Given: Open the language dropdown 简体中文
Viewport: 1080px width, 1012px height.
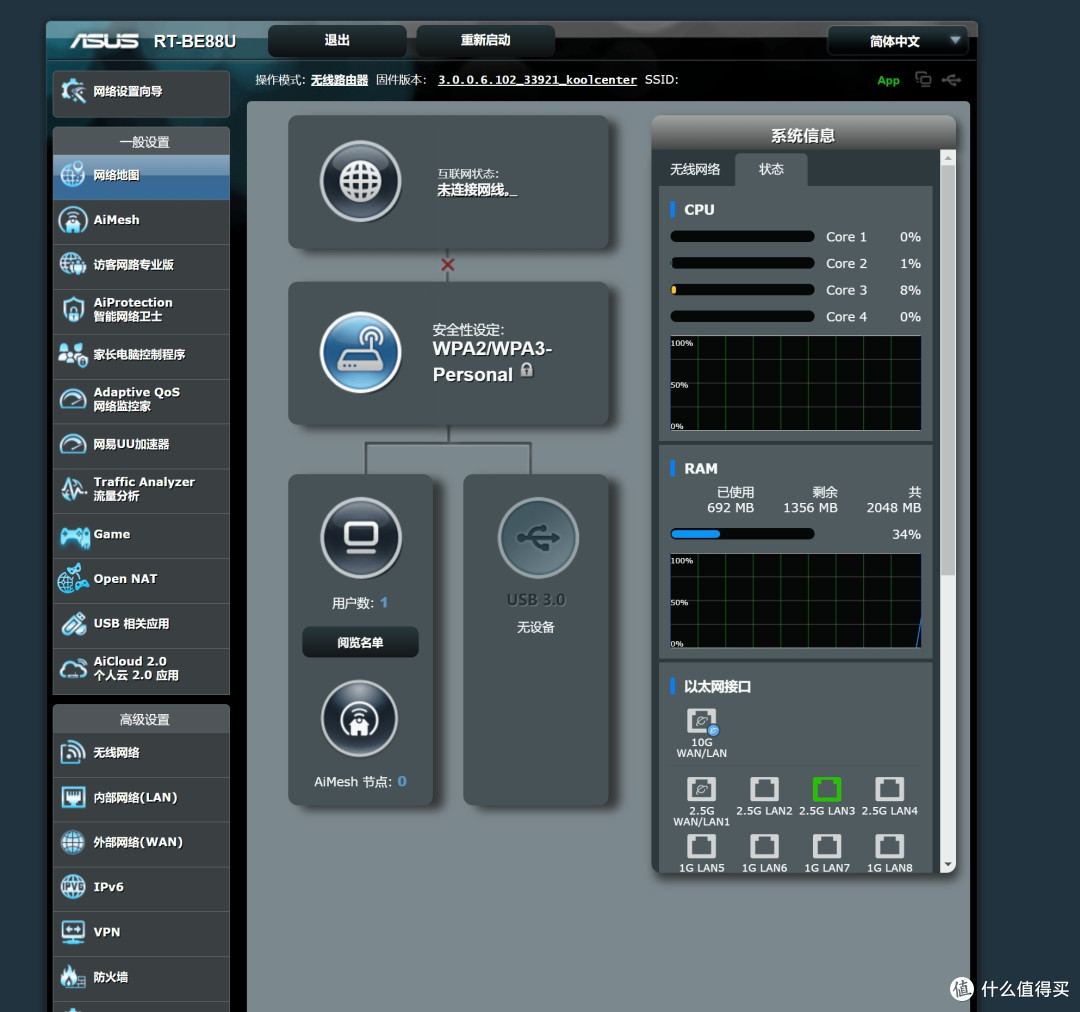Looking at the screenshot, I should coord(897,41).
